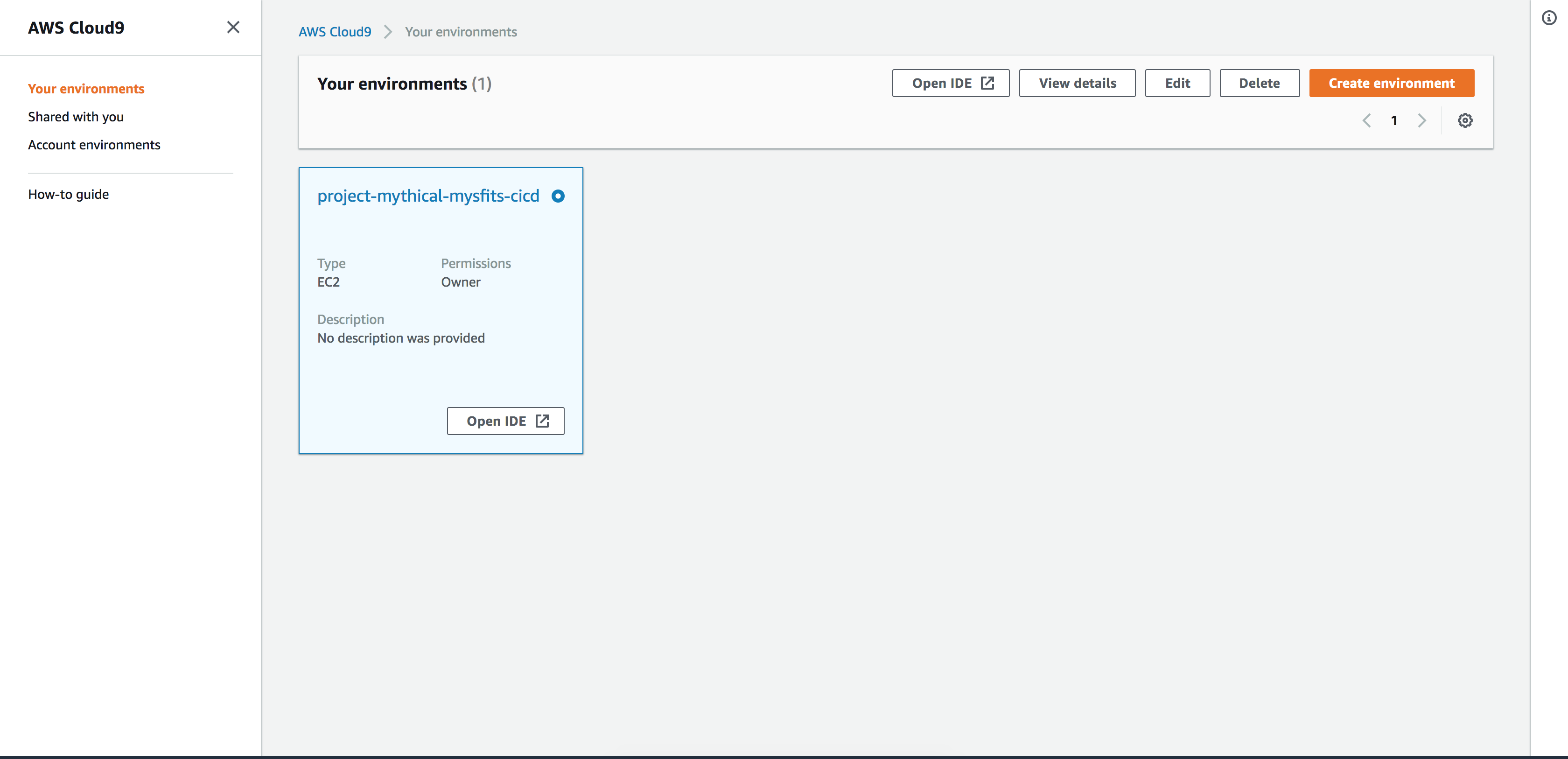Click the 'EC2' type value

(328, 282)
